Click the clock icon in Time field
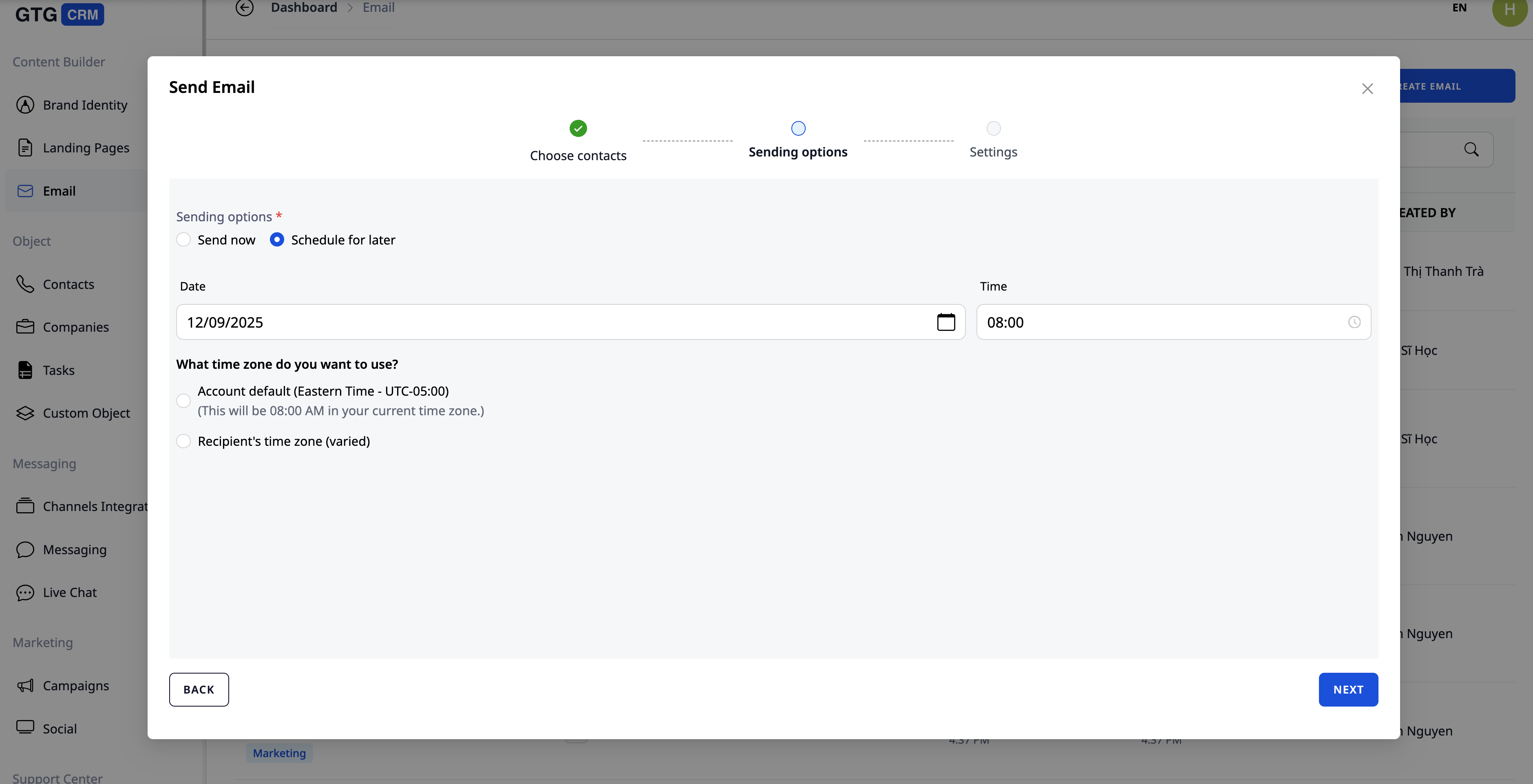This screenshot has width=1533, height=784. coord(1354,322)
